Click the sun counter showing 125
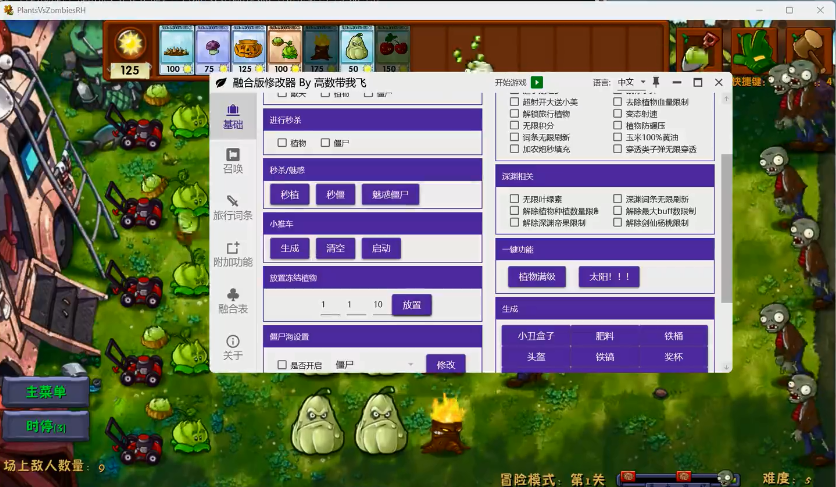The height and width of the screenshot is (487, 836). 130,51
